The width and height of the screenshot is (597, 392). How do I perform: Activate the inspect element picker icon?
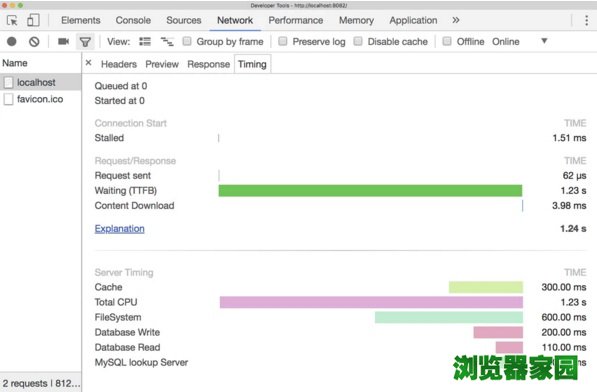[x=12, y=20]
